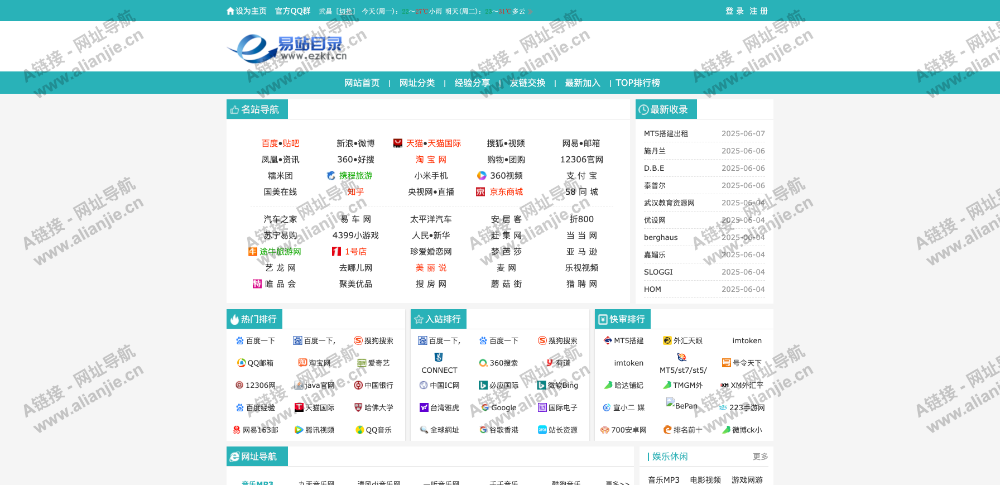This screenshot has height=485, width=1000.
Task: Click the icon in 快审排行 header
Action: click(603, 320)
